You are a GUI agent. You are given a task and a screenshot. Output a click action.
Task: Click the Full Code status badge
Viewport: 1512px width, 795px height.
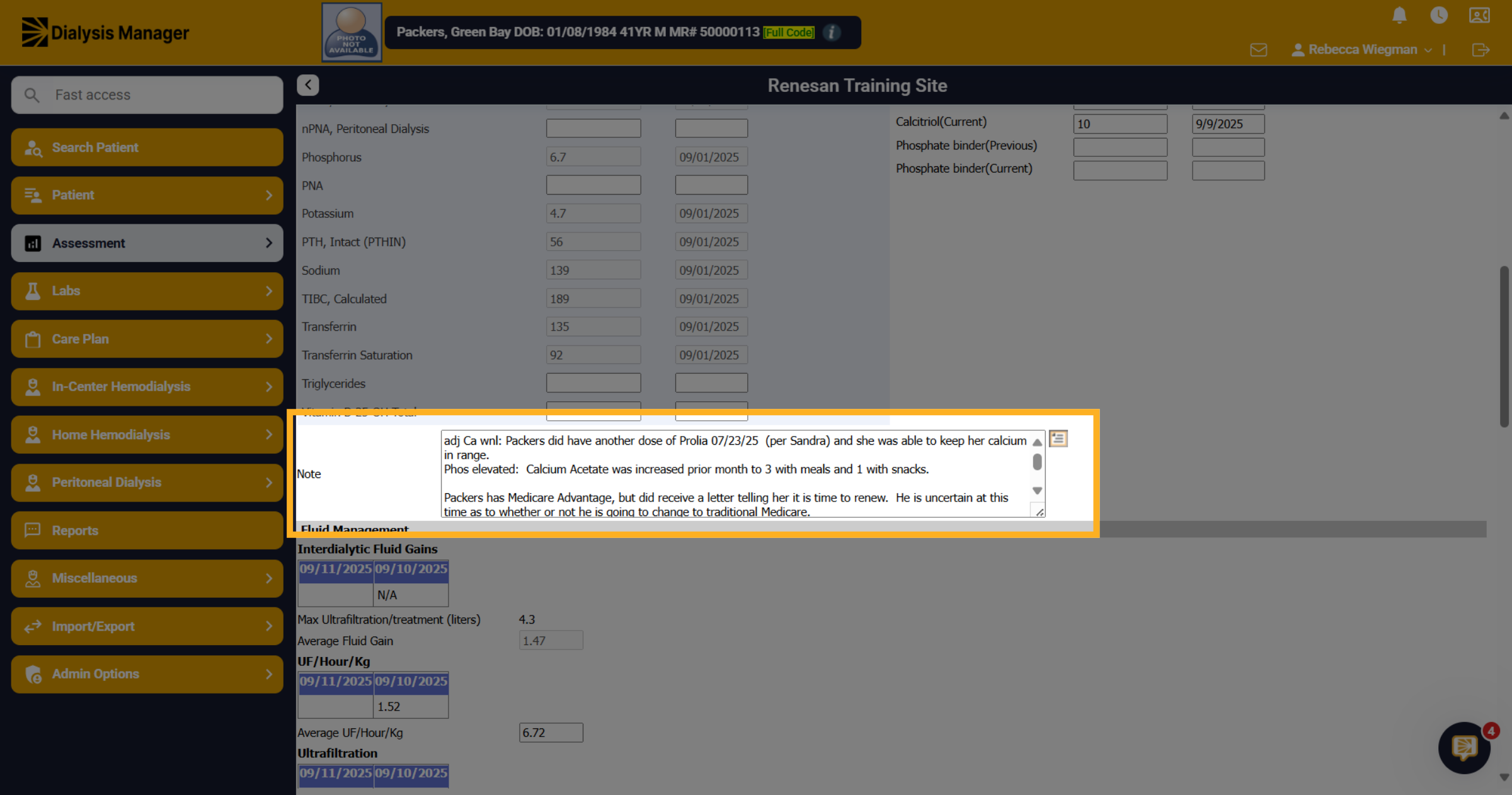point(789,32)
